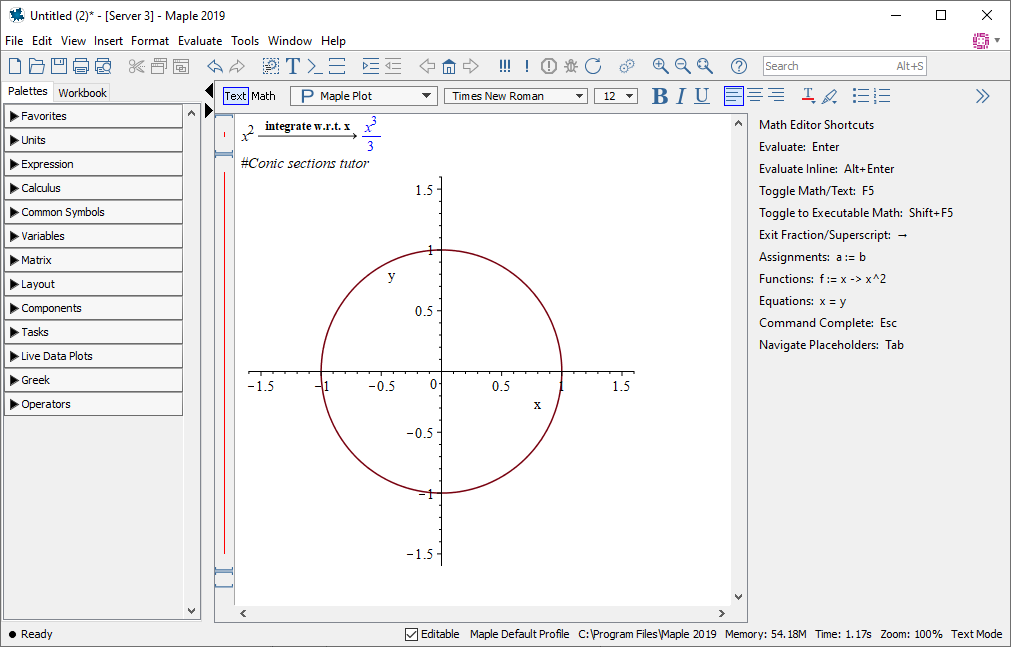Click the undo arrow icon

pos(215,66)
